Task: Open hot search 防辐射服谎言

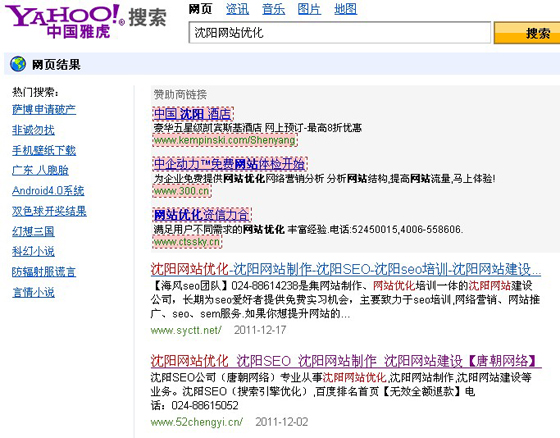Action: pos(44,272)
